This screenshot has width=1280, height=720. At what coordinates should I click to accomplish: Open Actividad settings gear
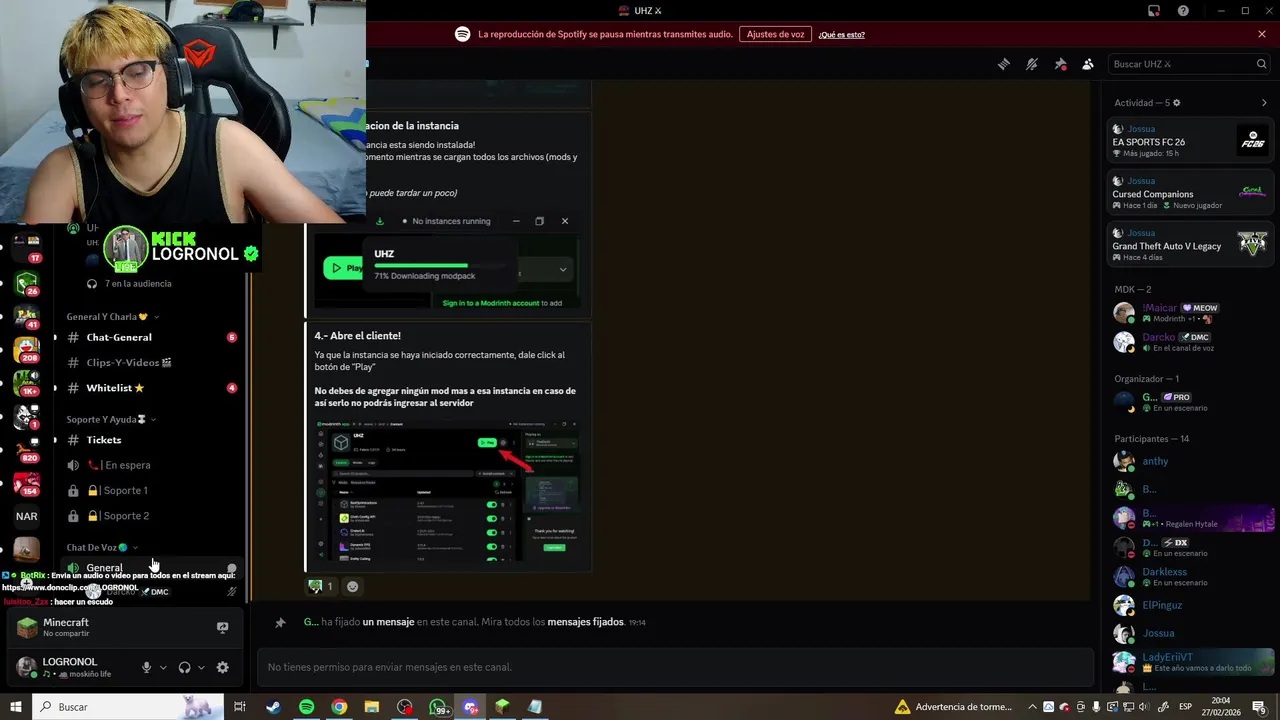[1176, 103]
